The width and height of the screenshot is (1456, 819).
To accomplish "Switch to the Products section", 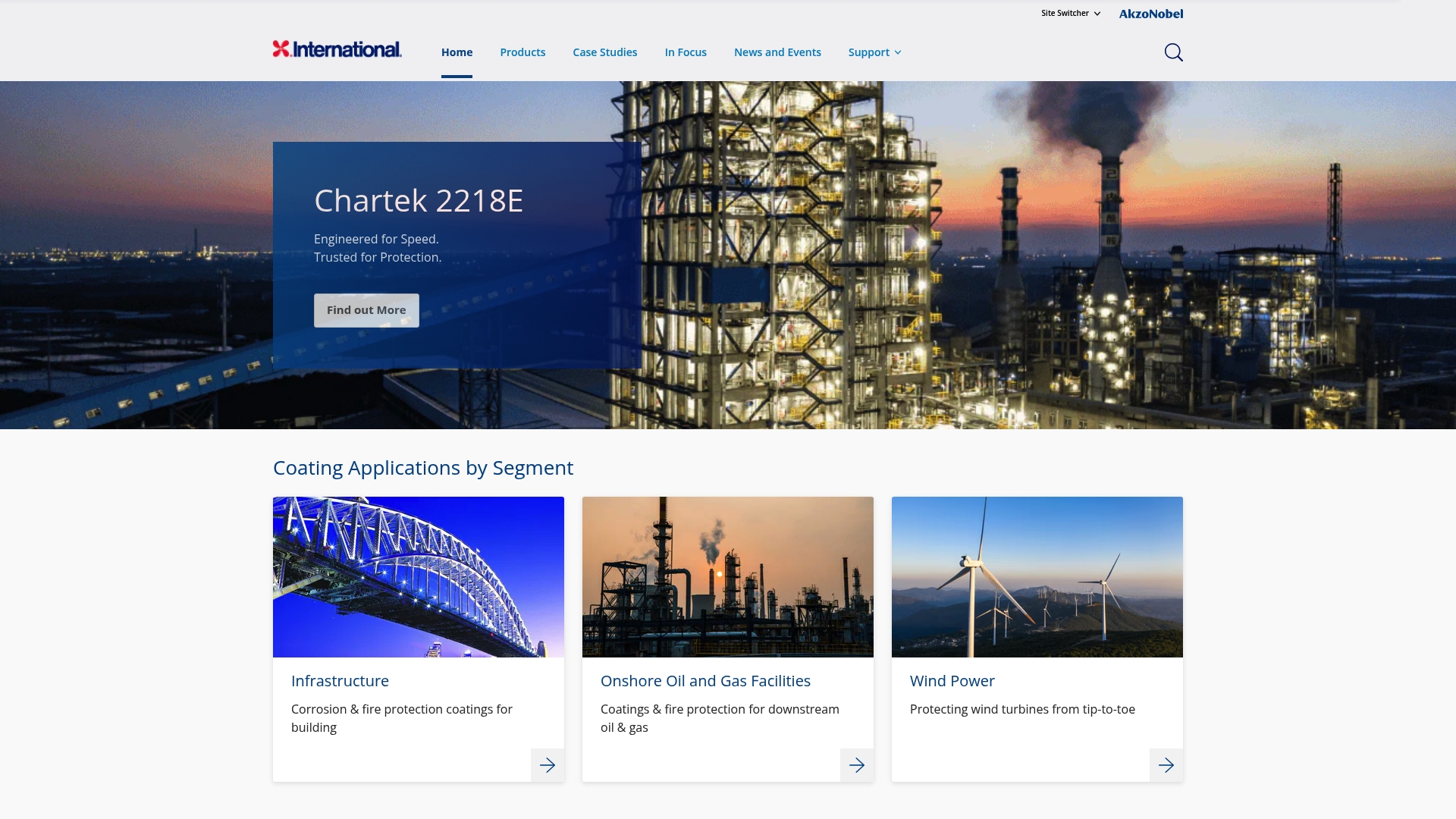I will 522,52.
